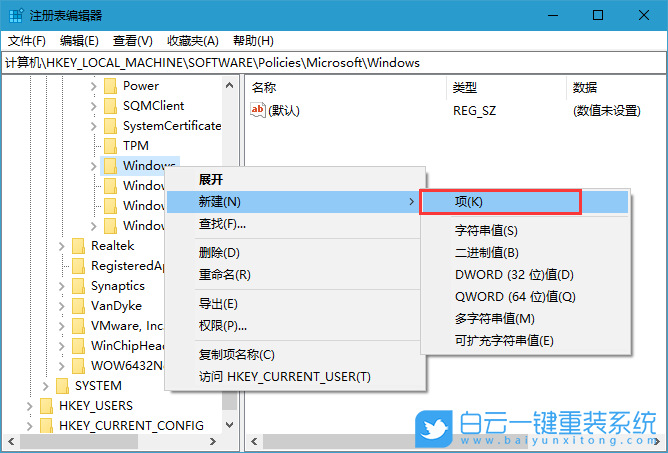
Task: Click the ab string icon of (默认) value
Action: [258, 110]
